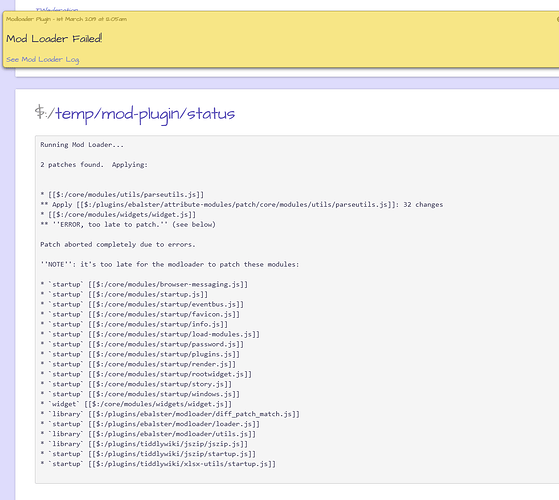The height and width of the screenshot is (500, 559).
Task: Click the ERROR too late to patch line
Action: coord(128,225)
